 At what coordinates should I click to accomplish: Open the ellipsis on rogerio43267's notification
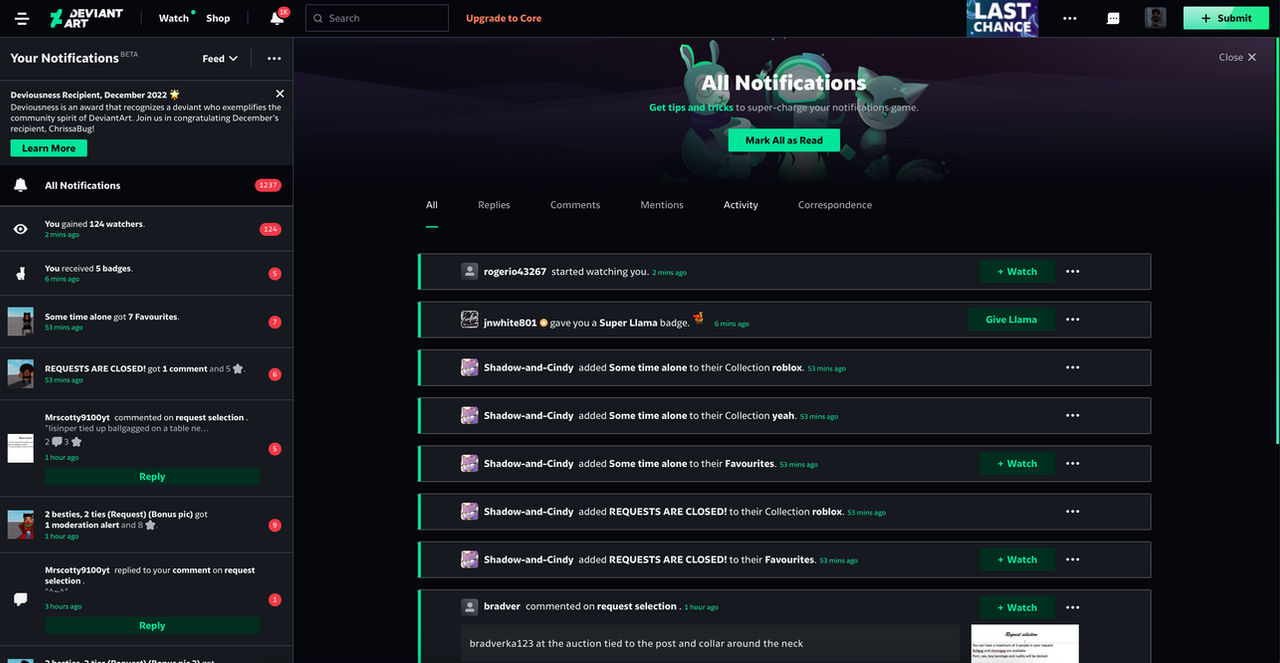pyautogui.click(x=1072, y=271)
